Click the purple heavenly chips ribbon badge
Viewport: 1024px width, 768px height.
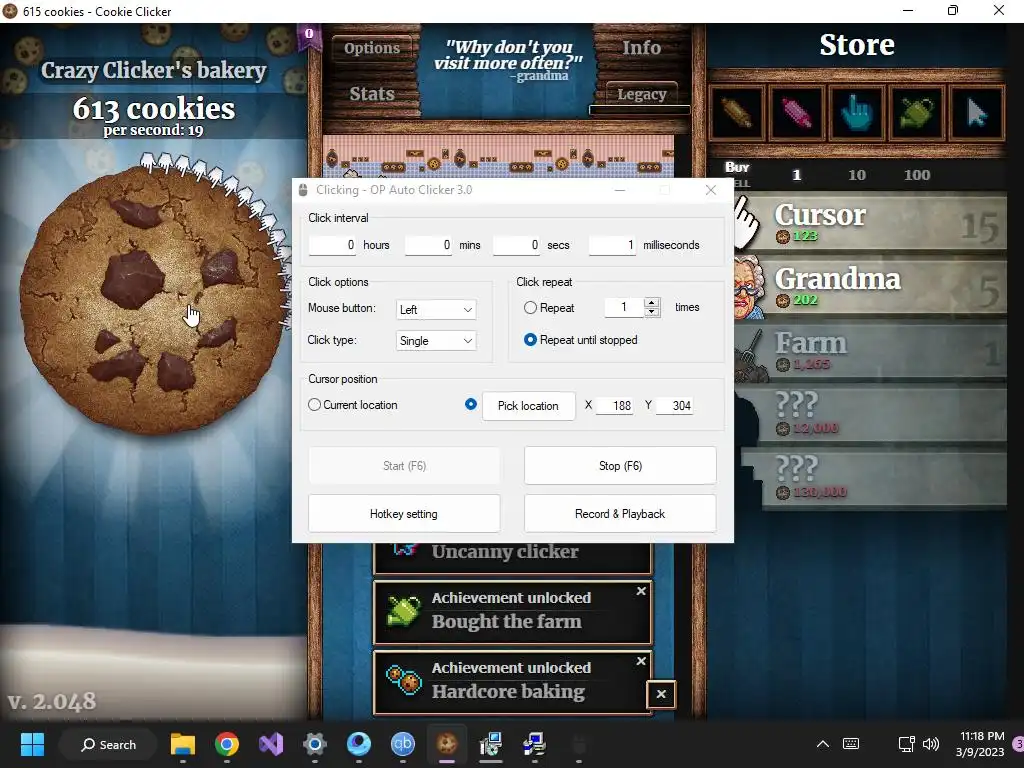tap(309, 37)
